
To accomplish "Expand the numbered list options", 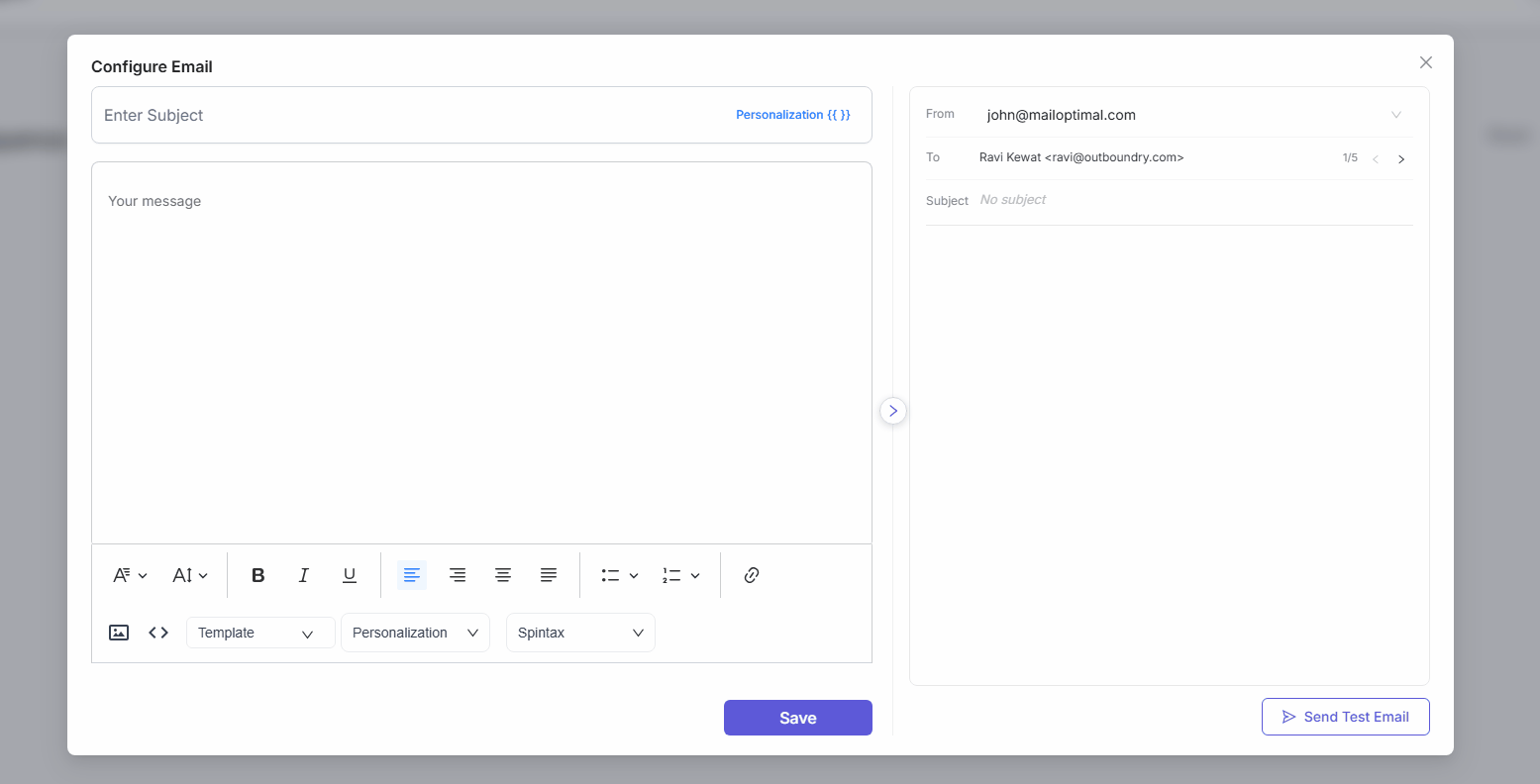I will coord(680,574).
